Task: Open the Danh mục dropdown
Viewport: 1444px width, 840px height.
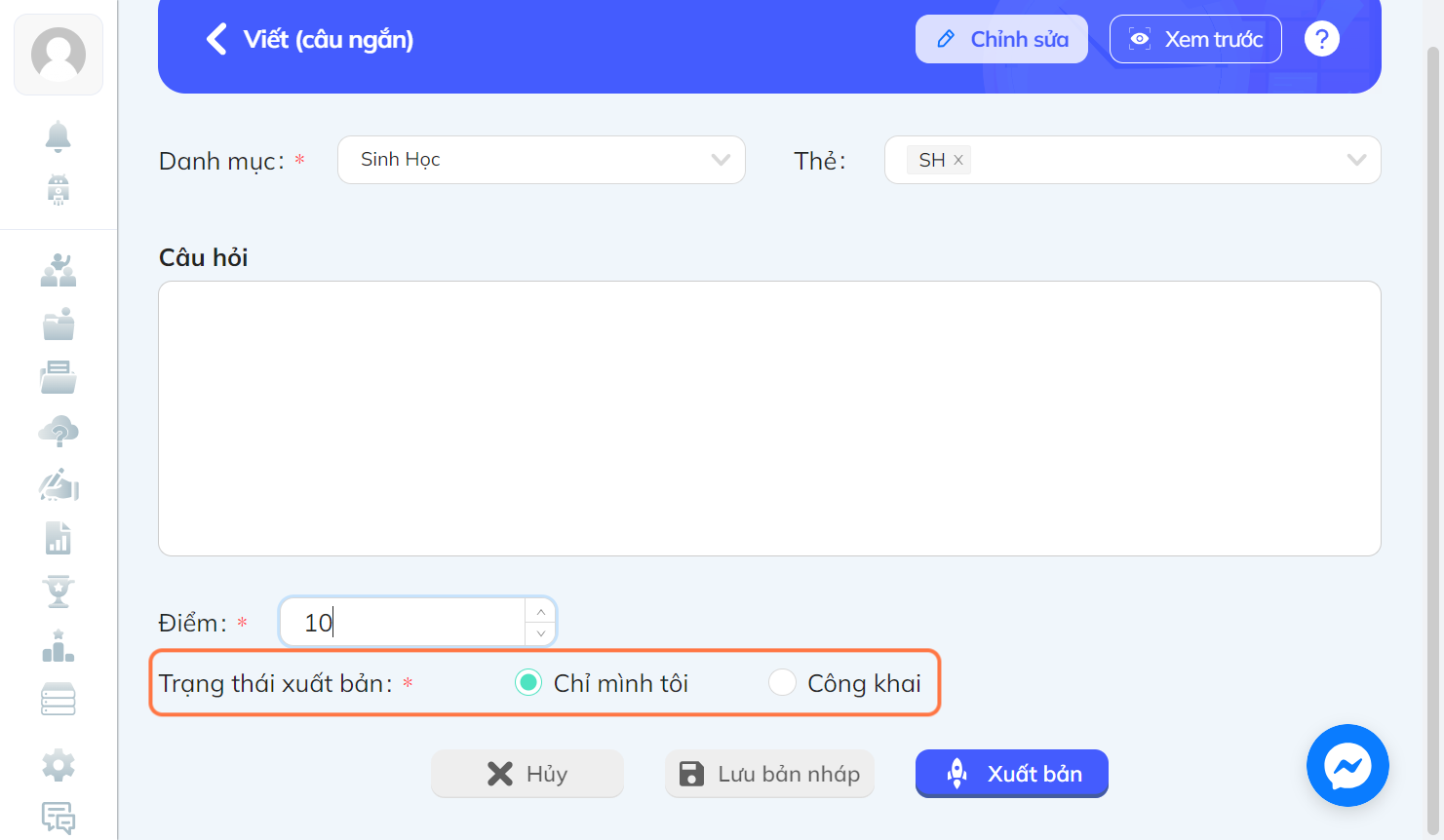Action: 541,160
